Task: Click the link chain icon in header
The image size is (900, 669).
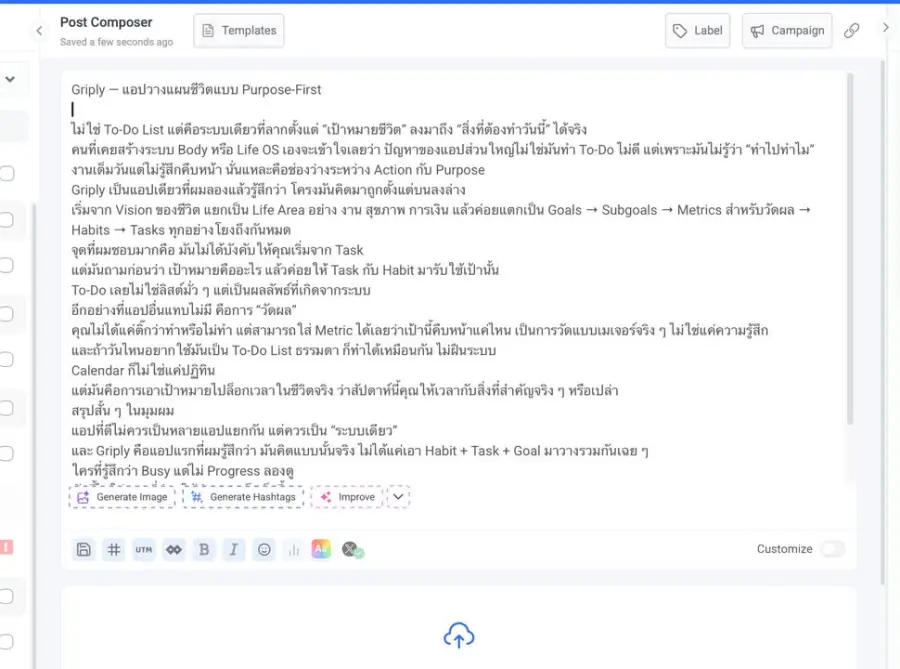Action: [852, 30]
